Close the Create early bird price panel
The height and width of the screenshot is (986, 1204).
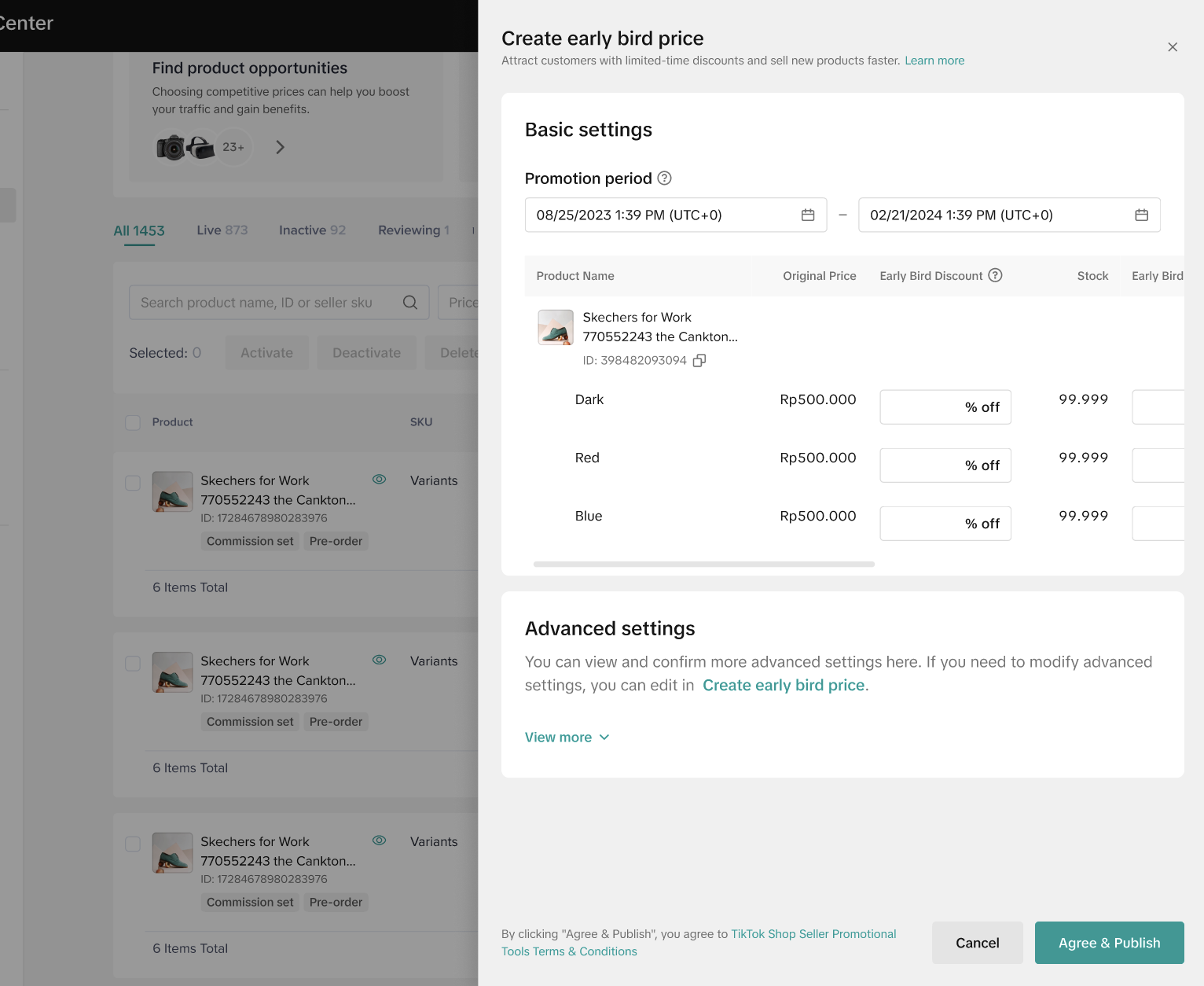point(1172,47)
